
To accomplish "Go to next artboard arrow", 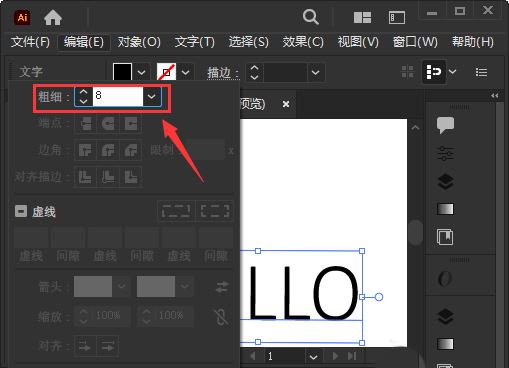I will tap(335, 356).
